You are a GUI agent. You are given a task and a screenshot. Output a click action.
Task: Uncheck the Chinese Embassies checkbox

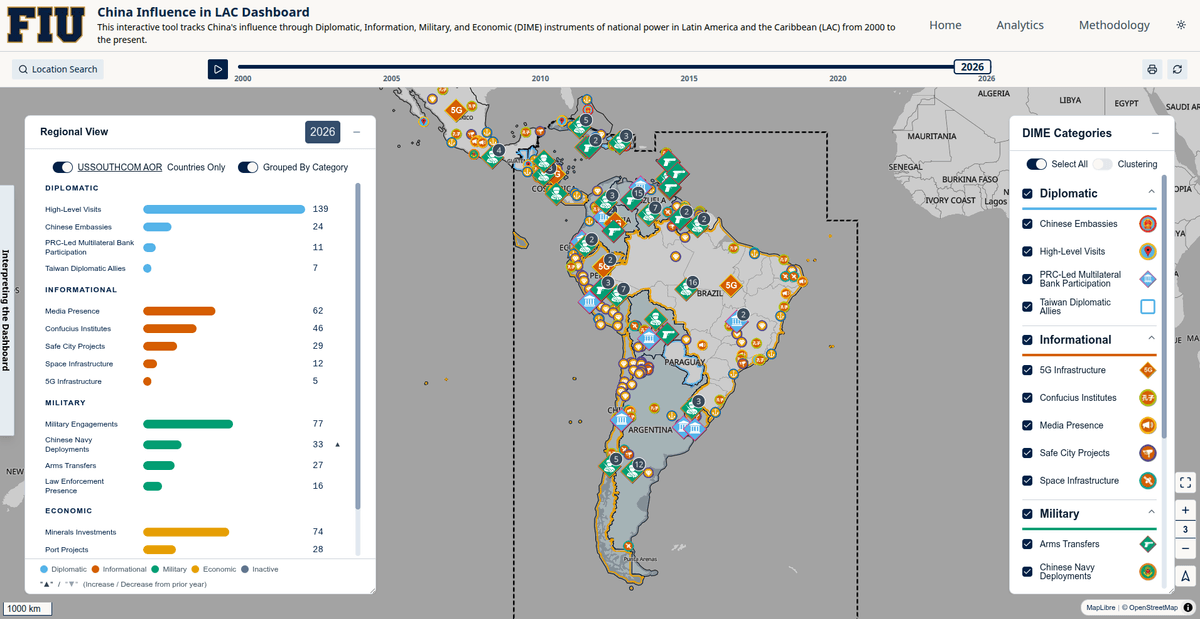point(1027,224)
